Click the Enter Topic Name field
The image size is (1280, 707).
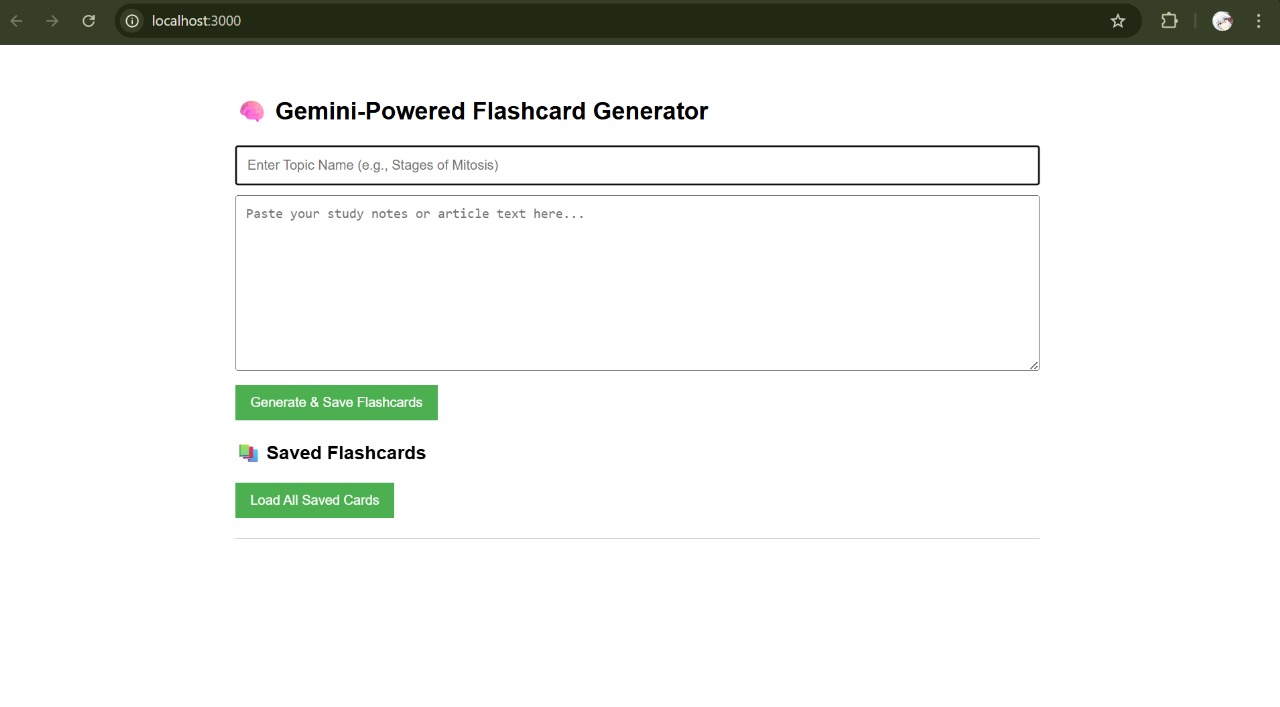click(x=637, y=165)
